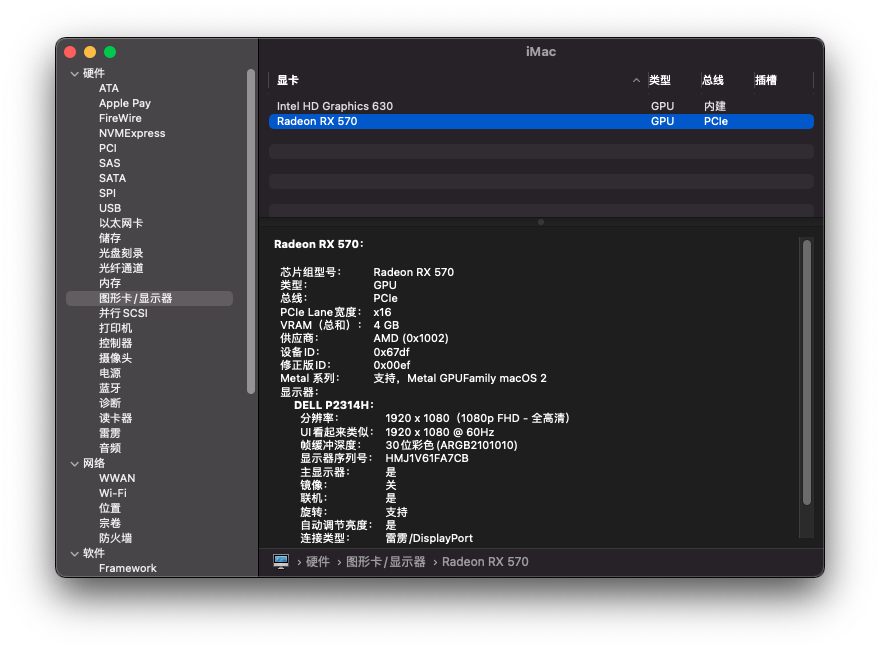
Task: Click 硬件 in the path bar
Action: 318,562
